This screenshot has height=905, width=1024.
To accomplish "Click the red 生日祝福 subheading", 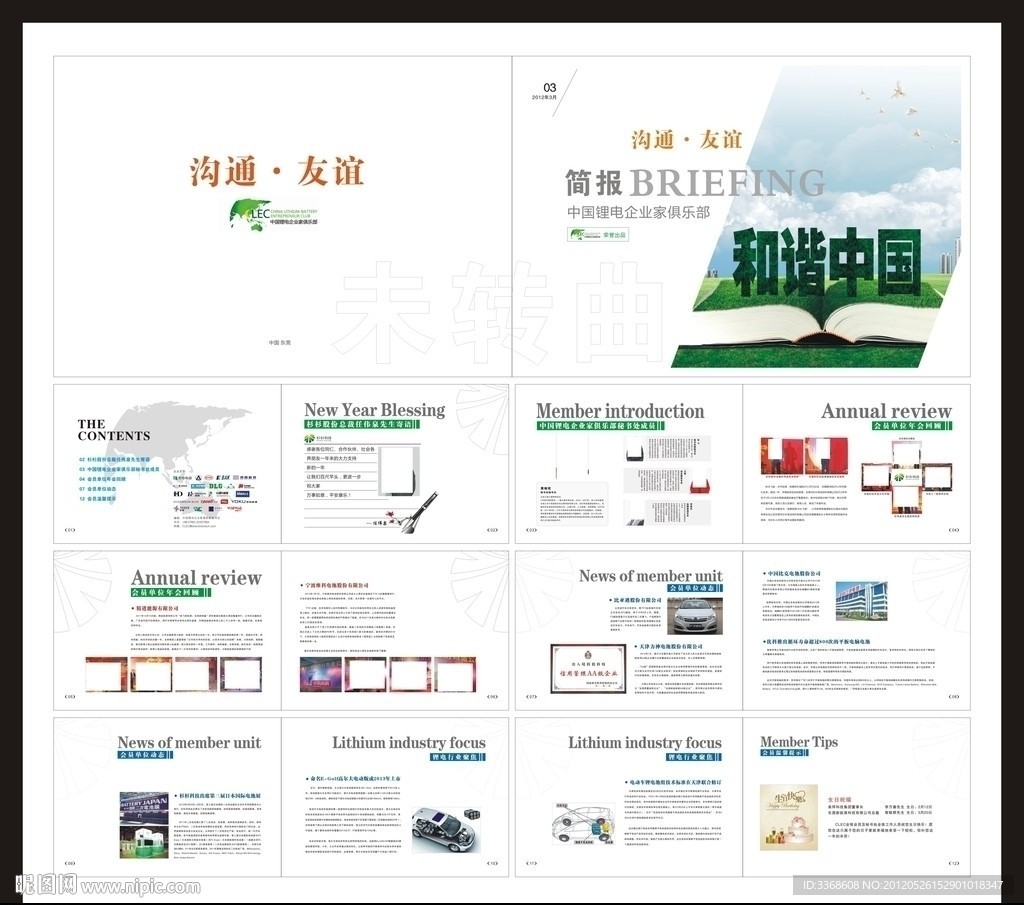I will 839,799.
